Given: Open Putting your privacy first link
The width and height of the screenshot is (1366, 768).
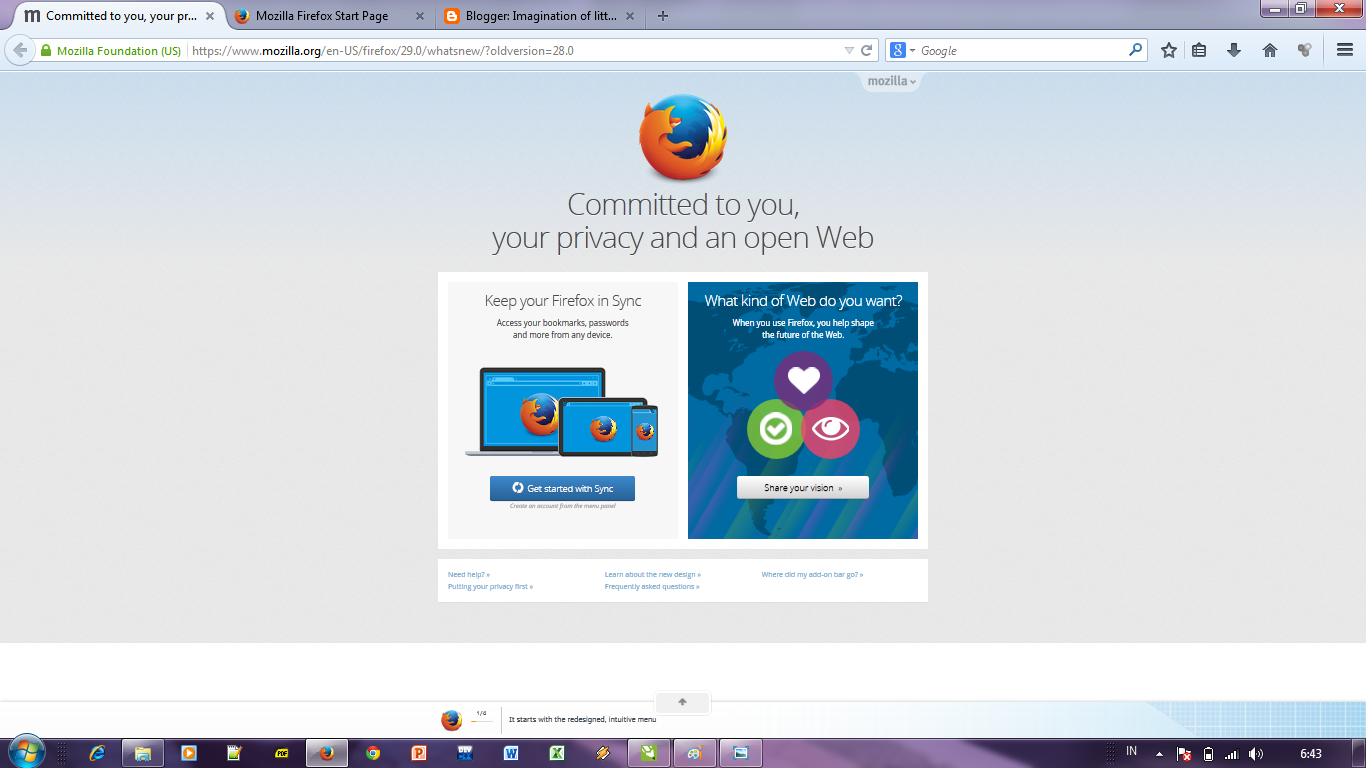Looking at the screenshot, I should (x=491, y=587).
